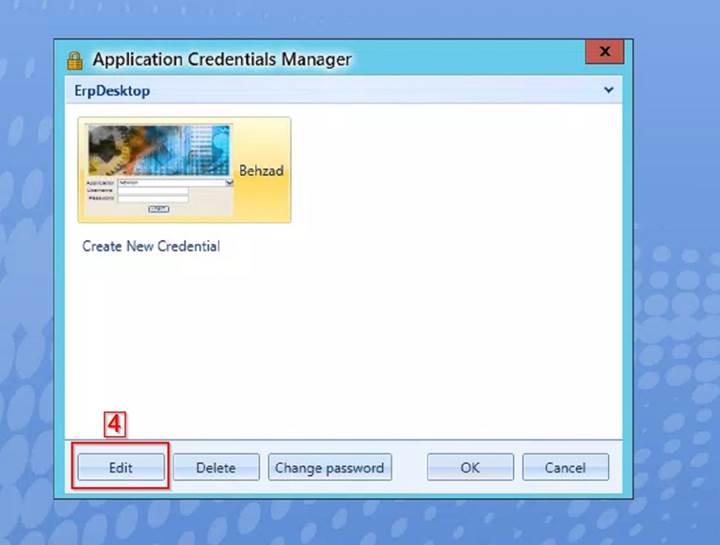This screenshot has height=545, width=720.
Task: Close the Application Credentials Manager window
Action: click(605, 51)
